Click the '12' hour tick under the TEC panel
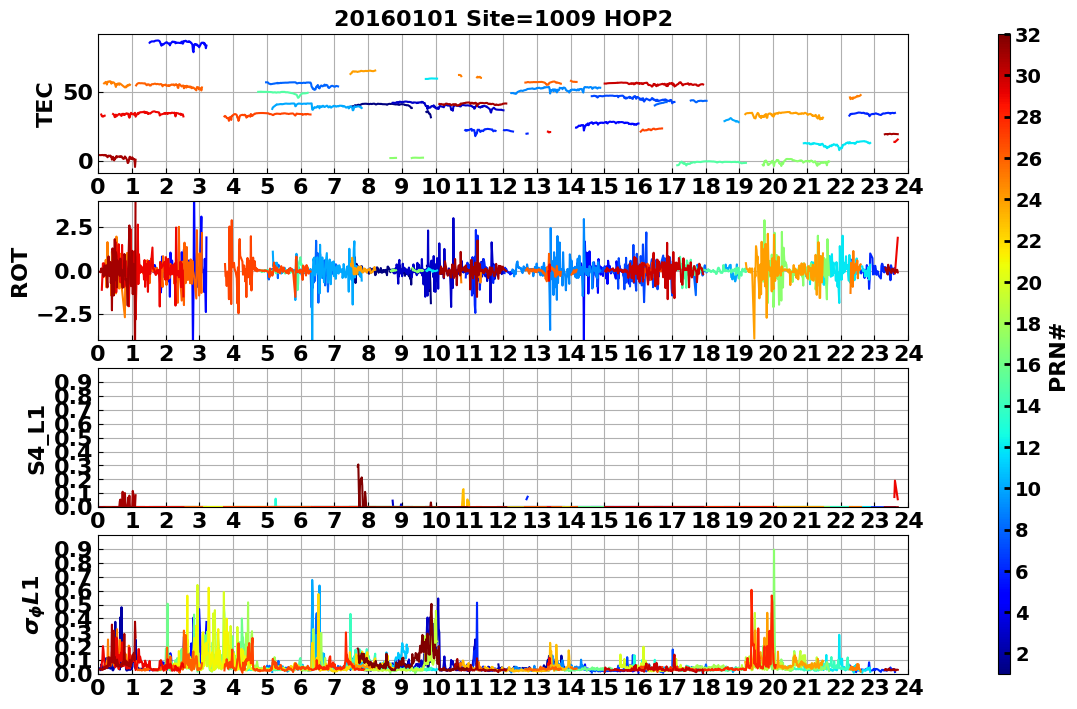 click(x=503, y=186)
